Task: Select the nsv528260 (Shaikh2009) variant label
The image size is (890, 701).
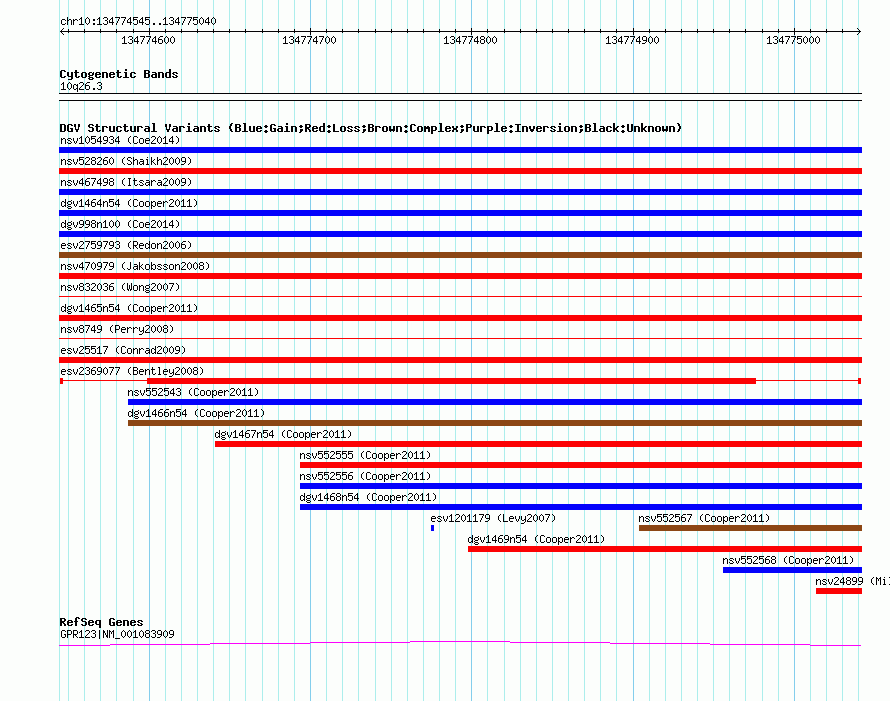Action: (x=126, y=161)
